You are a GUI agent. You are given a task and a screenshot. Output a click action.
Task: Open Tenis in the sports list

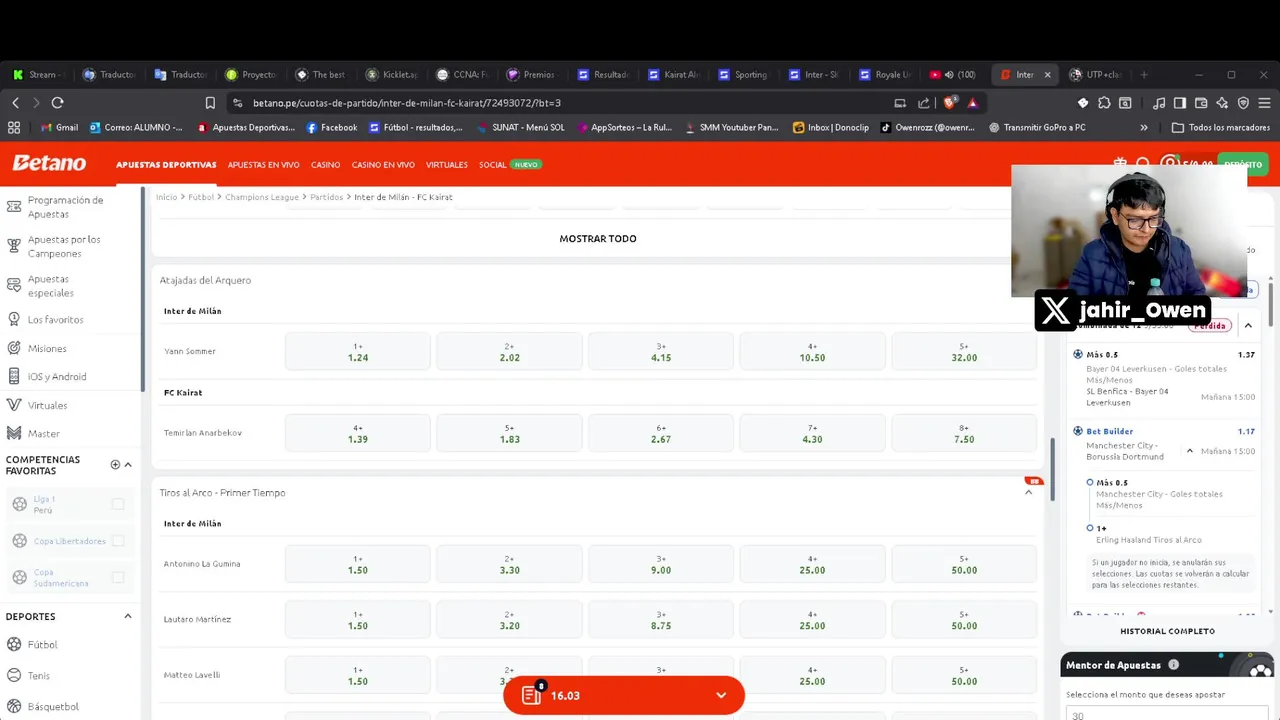(38, 675)
